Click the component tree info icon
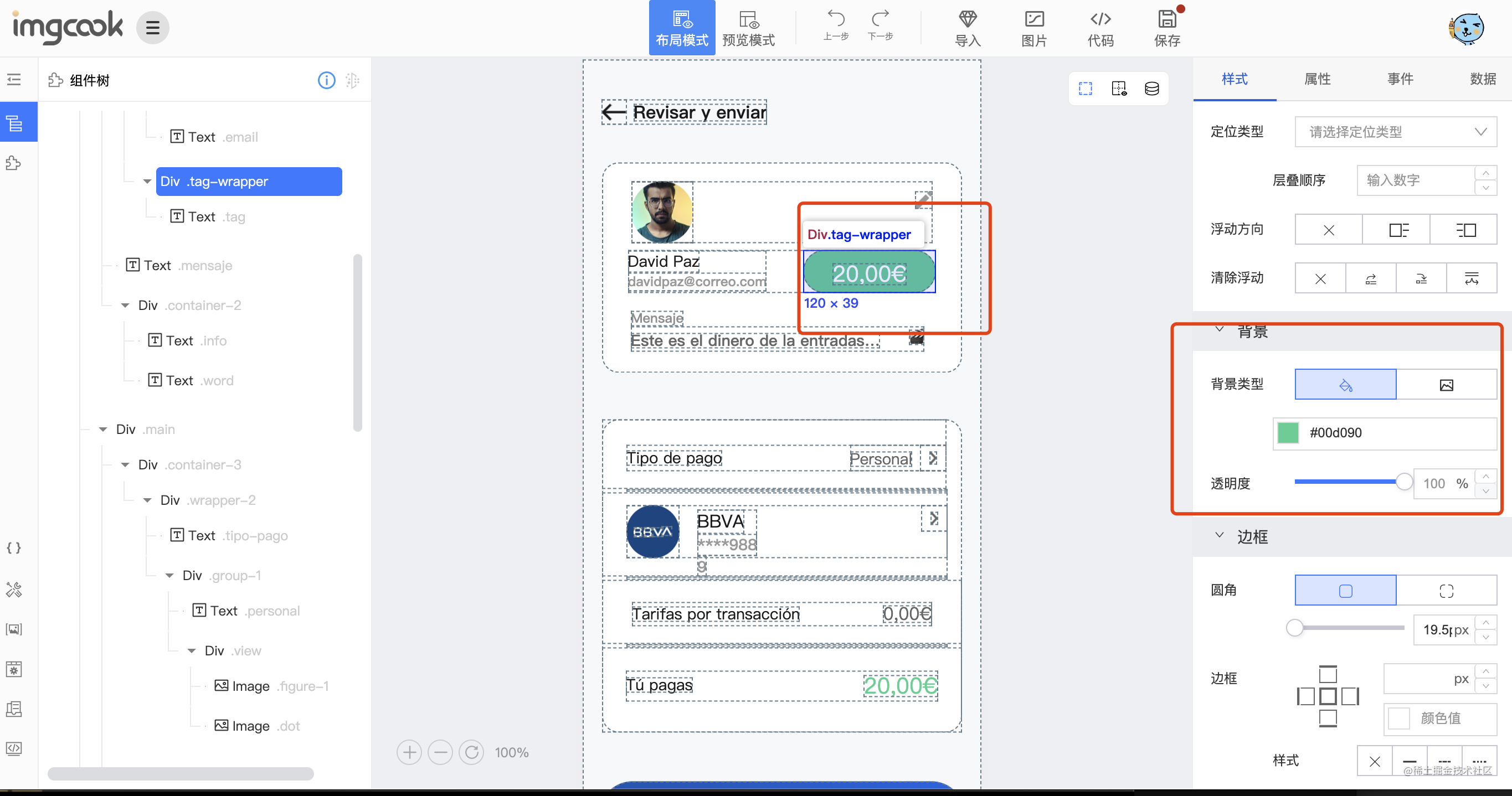Image resolution: width=1512 pixels, height=796 pixels. (326, 80)
